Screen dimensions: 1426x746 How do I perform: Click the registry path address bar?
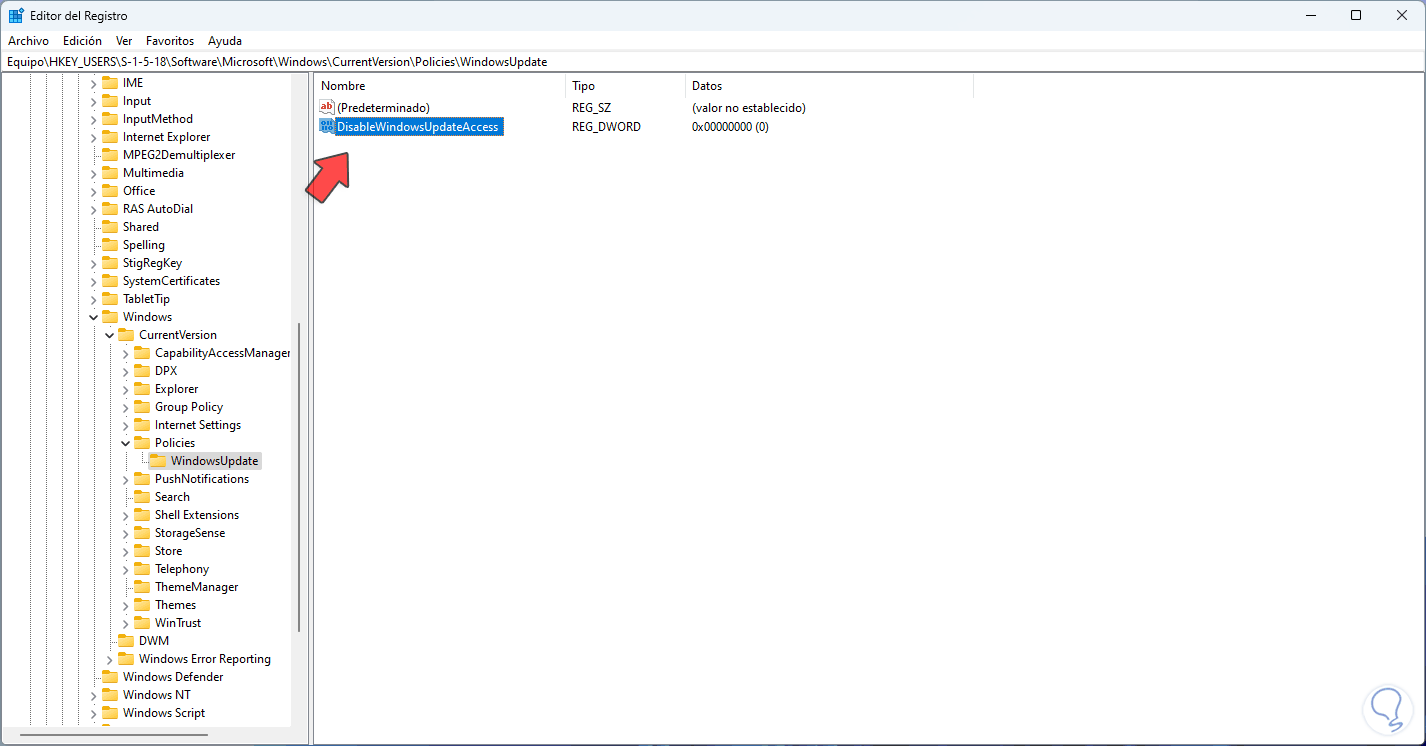(x=712, y=62)
